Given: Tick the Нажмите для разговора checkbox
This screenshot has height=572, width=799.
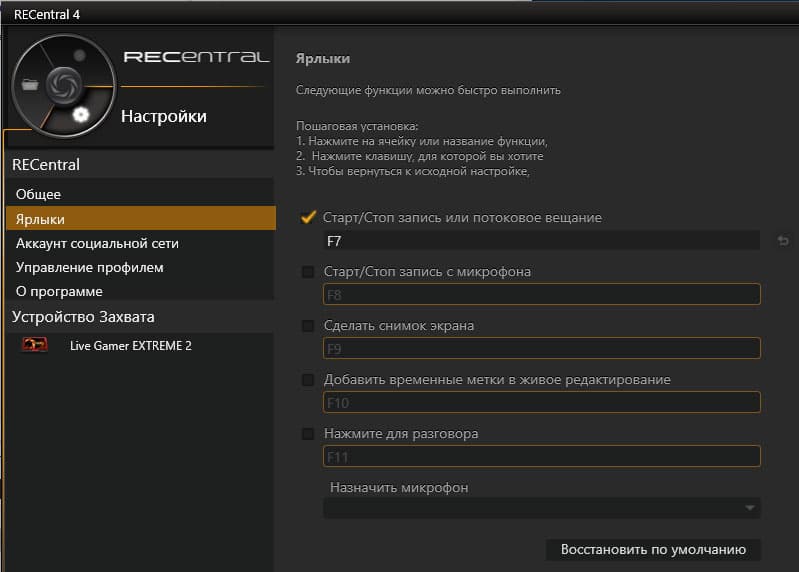Looking at the screenshot, I should pyautogui.click(x=308, y=434).
